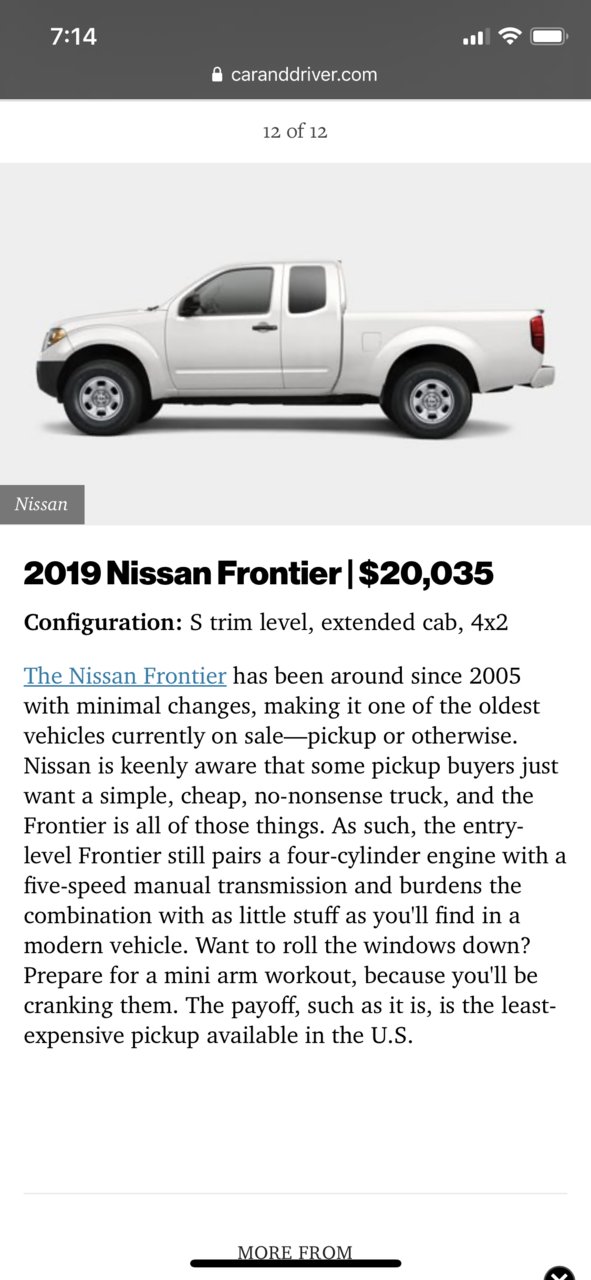Tap the battery indicator icon
Viewport: 591px width, 1280px height.
pos(550,37)
